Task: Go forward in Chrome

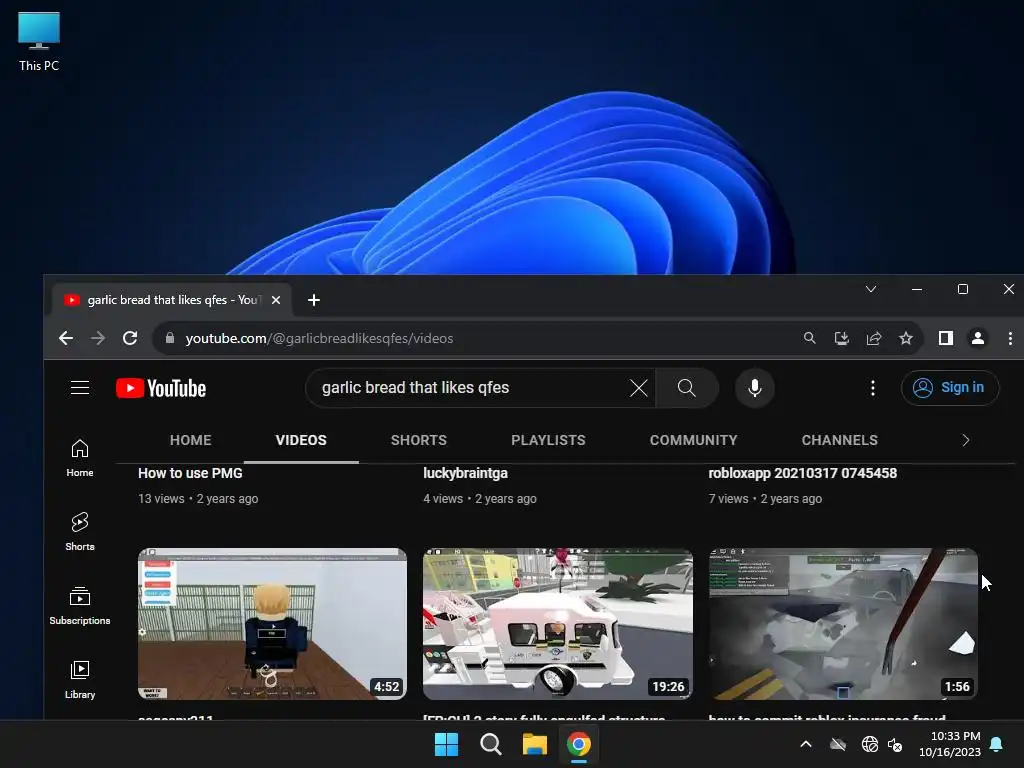Action: point(98,338)
